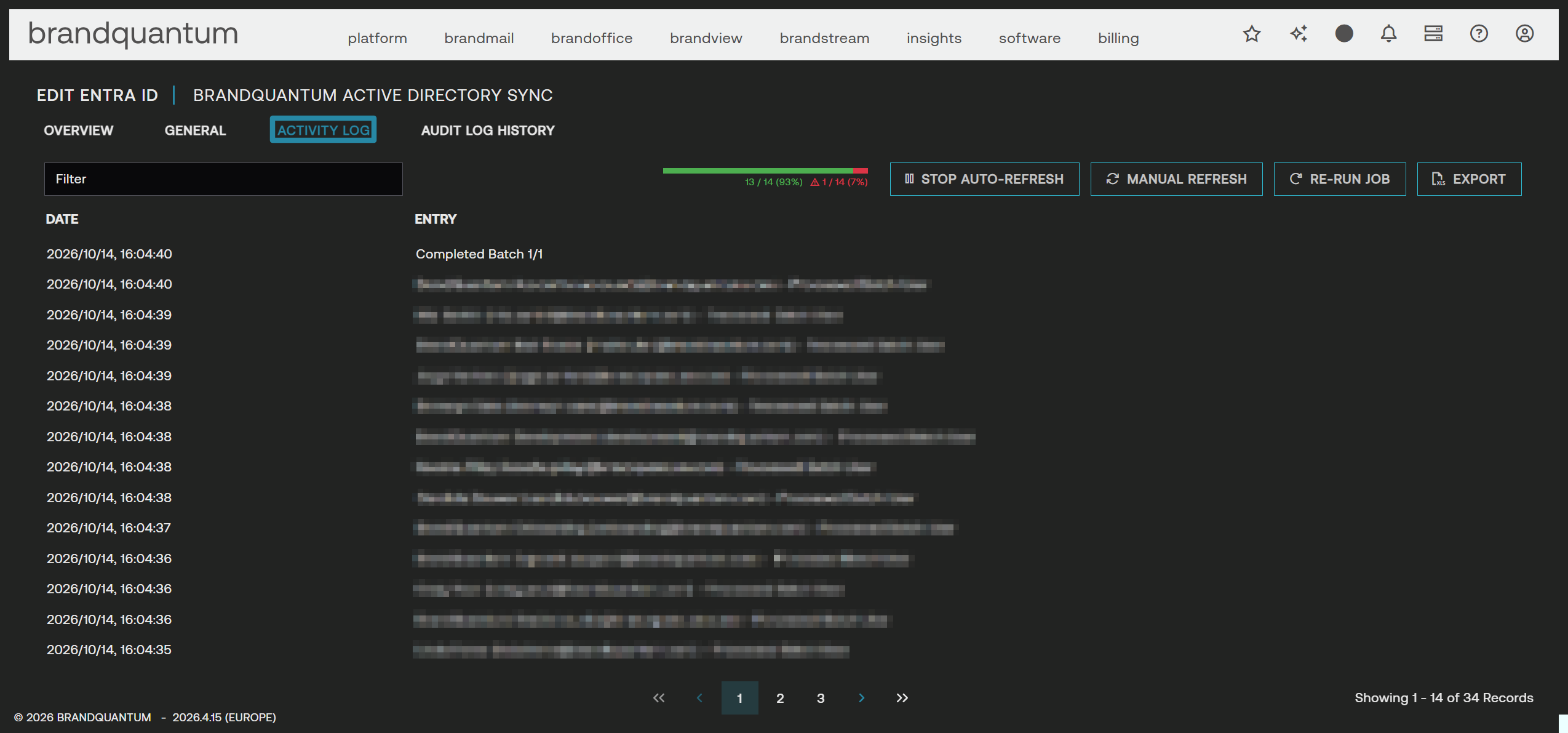Click the 2026/10/14, 16:04:37 date cell
The height and width of the screenshot is (733, 1568).
109,528
